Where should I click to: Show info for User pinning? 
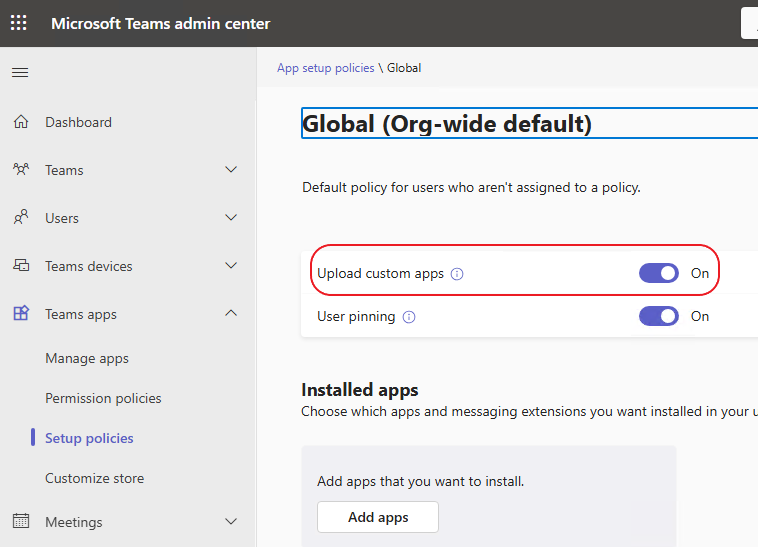pyautogui.click(x=409, y=317)
